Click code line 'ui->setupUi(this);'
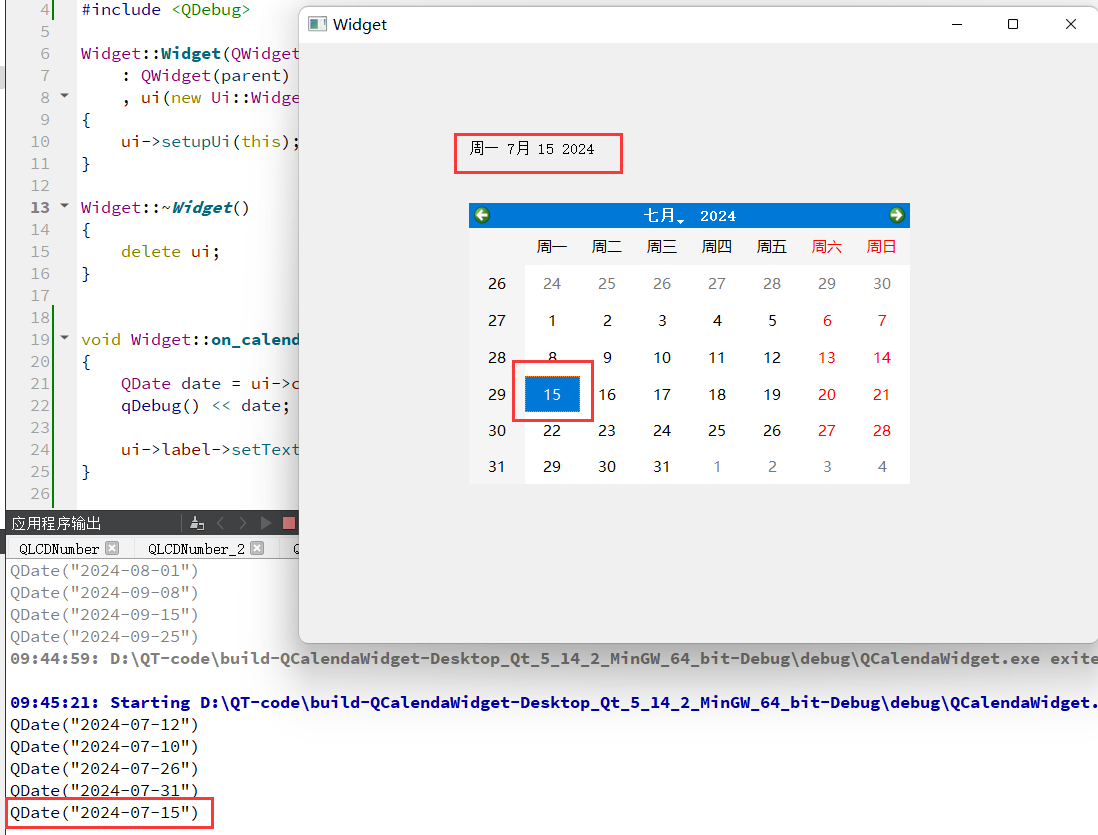The image size is (1098, 835). 210,142
